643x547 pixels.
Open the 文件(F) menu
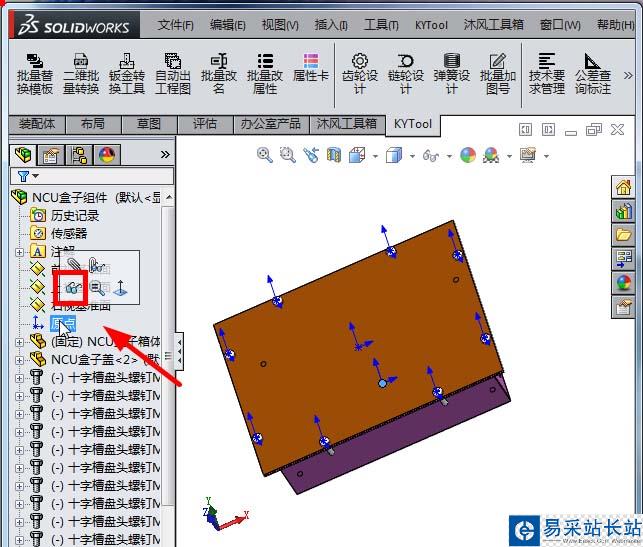[x=176, y=25]
